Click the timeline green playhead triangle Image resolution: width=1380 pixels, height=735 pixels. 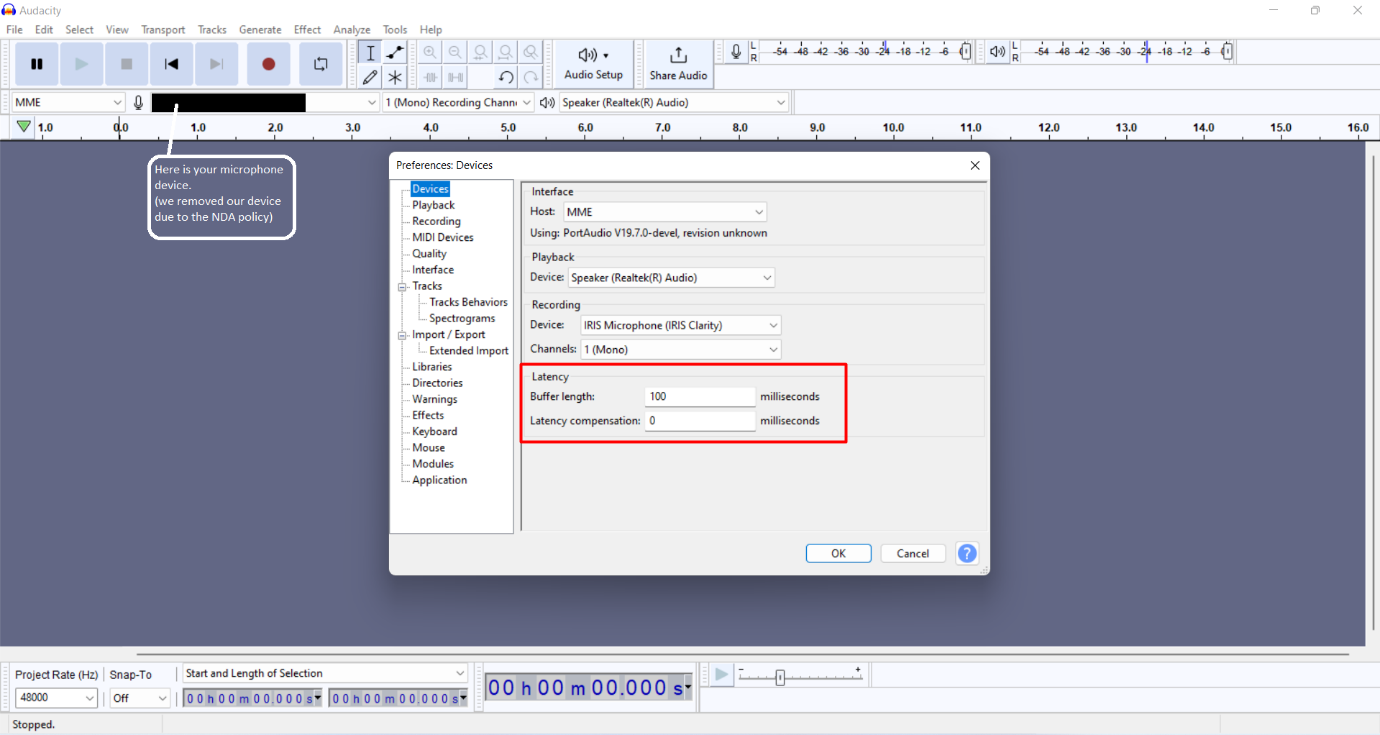click(23, 127)
